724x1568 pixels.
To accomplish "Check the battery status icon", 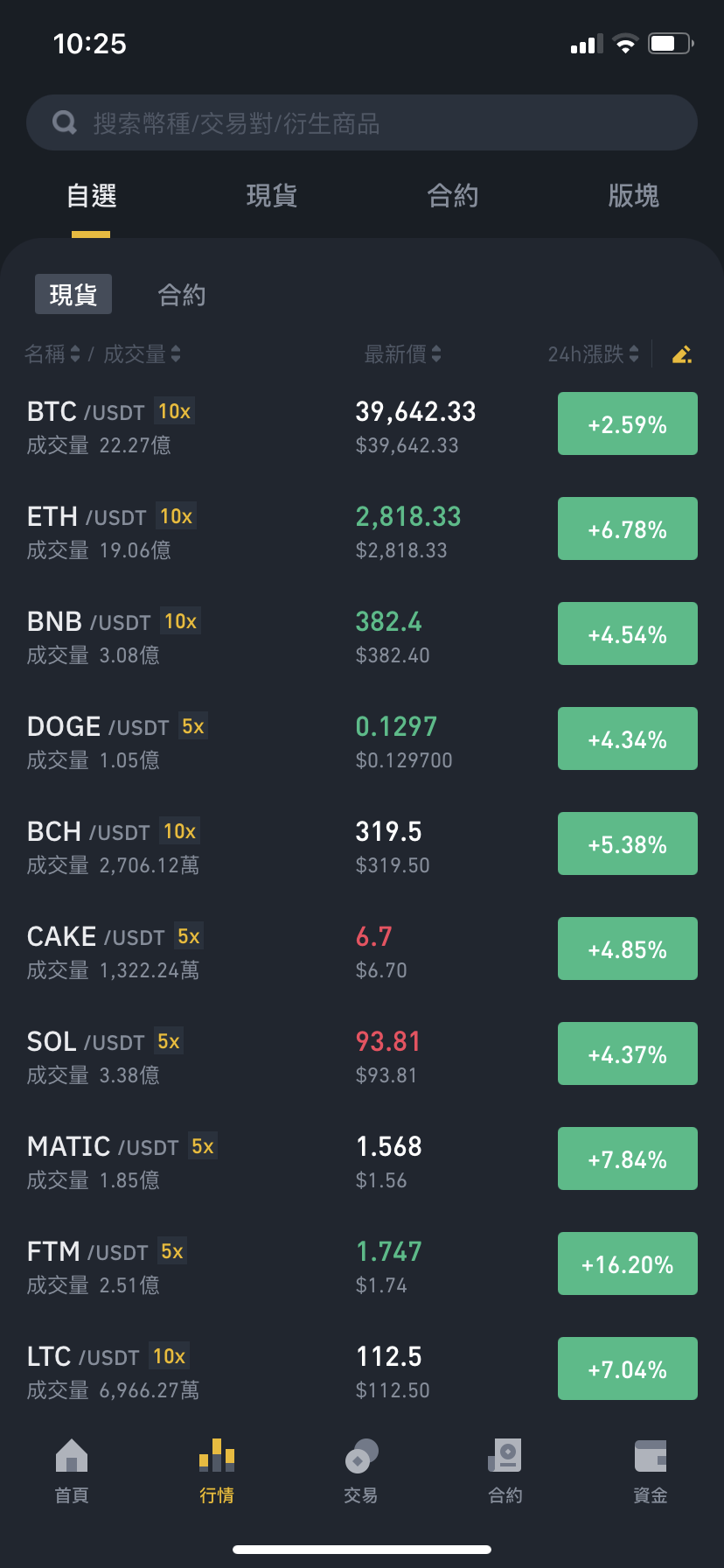I will click(671, 44).
